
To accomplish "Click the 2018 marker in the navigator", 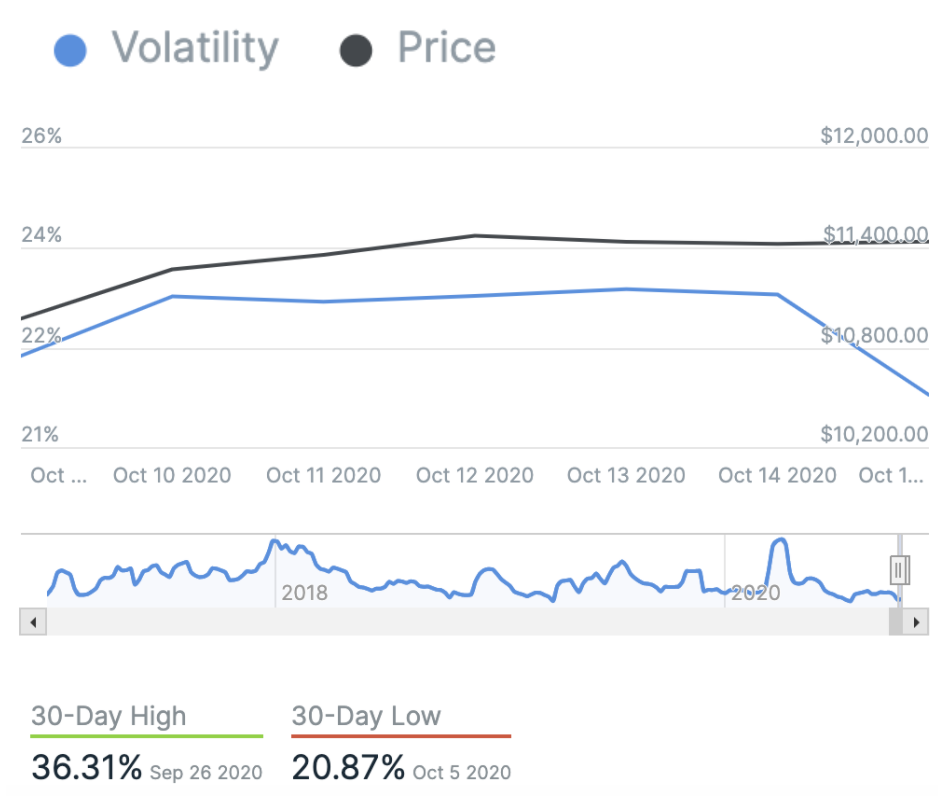I will click(x=304, y=593).
